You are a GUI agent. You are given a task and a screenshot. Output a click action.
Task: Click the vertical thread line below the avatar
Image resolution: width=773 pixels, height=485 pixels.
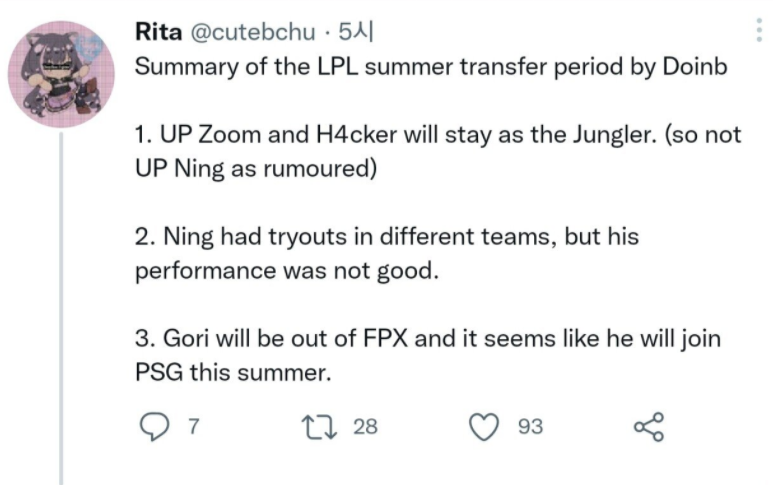pos(63,300)
